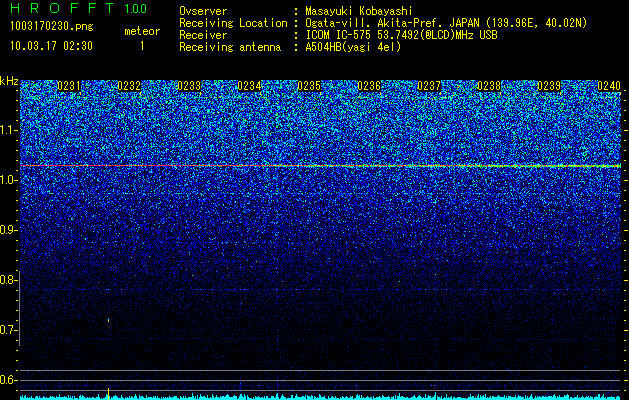Click the 0232 time marker
629x400 pixels.
(x=129, y=86)
